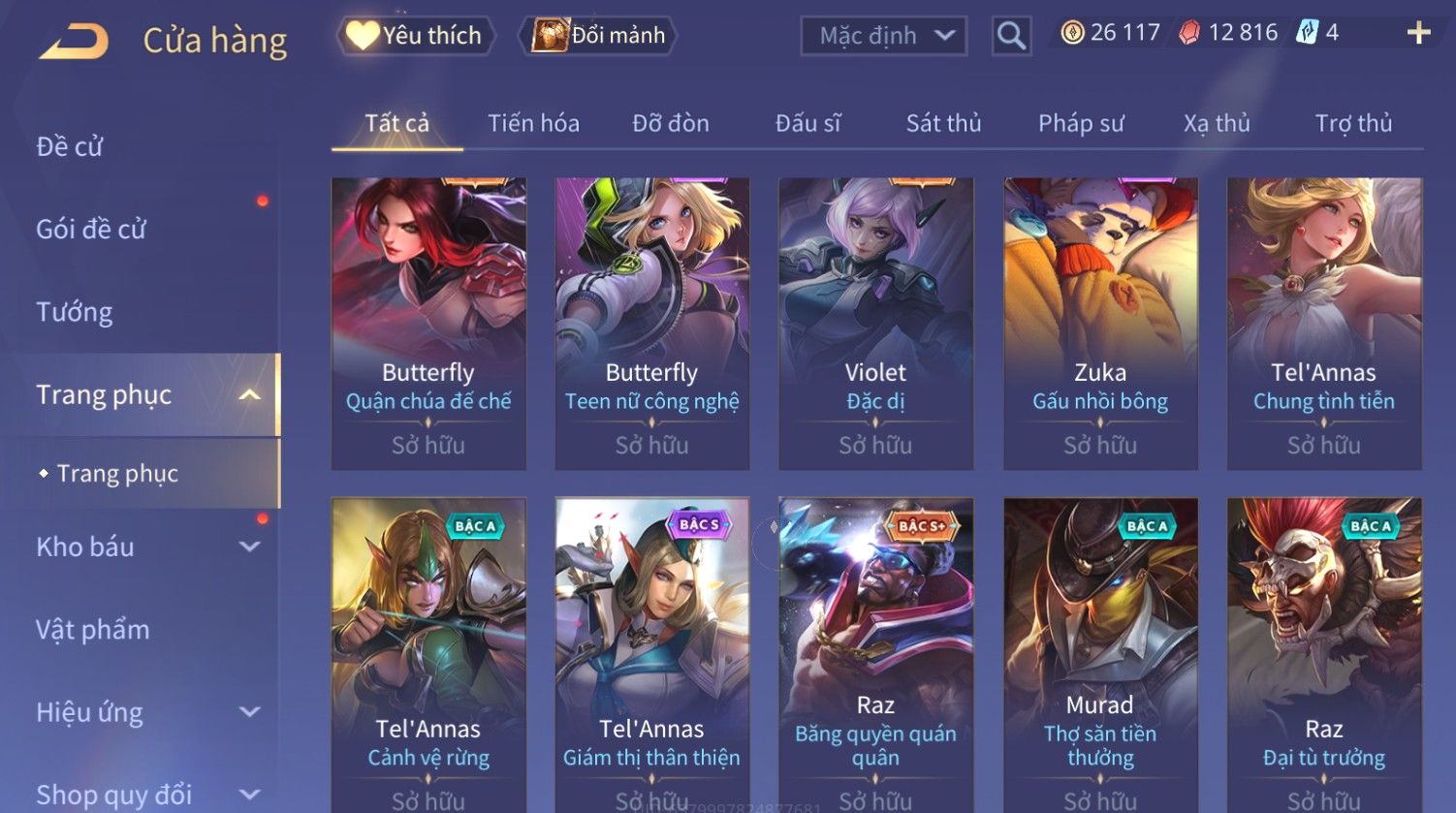The width and height of the screenshot is (1456, 813).
Task: Collapse the Trang phục sidebar section
Action: point(249,394)
